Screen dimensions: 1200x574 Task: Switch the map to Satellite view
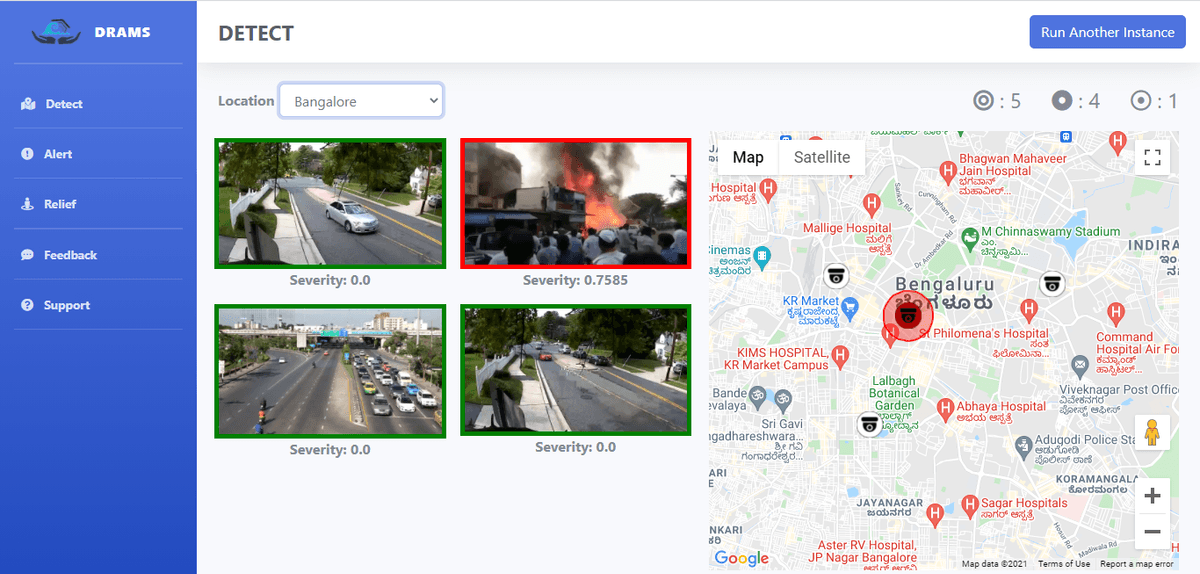click(x=822, y=157)
